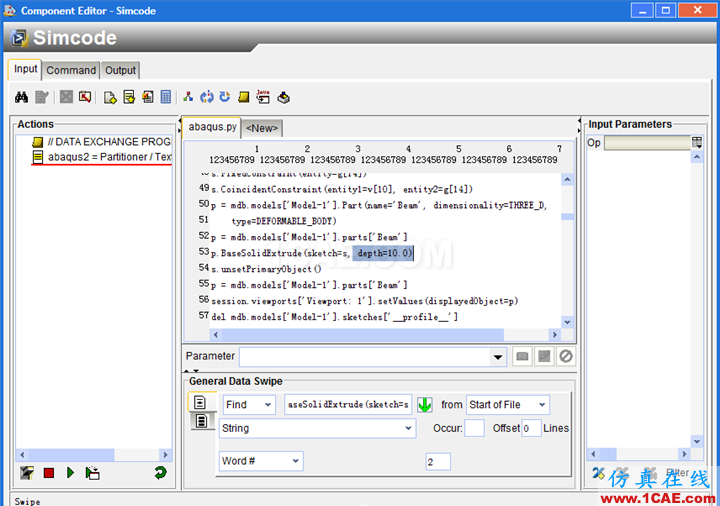Click code editor scroll left arrow
This screenshot has height=506, width=720.
click(216, 335)
